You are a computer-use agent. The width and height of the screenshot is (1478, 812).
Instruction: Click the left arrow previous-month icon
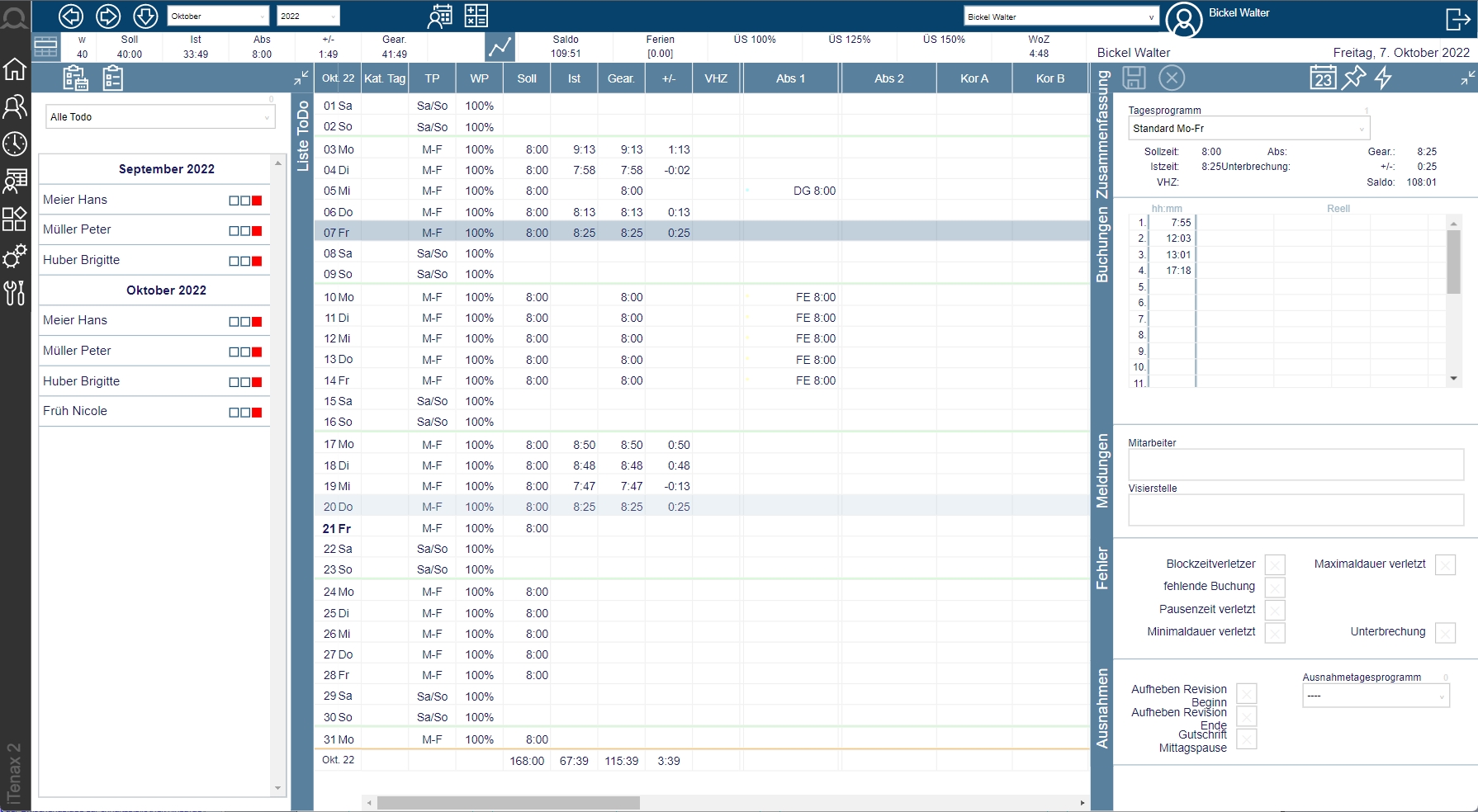(x=71, y=16)
